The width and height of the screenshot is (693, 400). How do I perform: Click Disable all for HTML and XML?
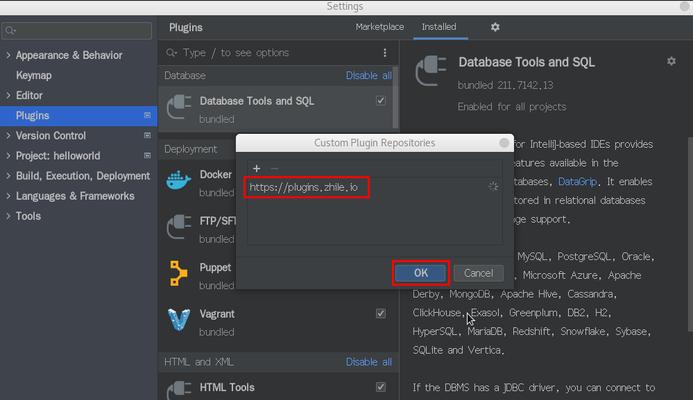pos(369,362)
